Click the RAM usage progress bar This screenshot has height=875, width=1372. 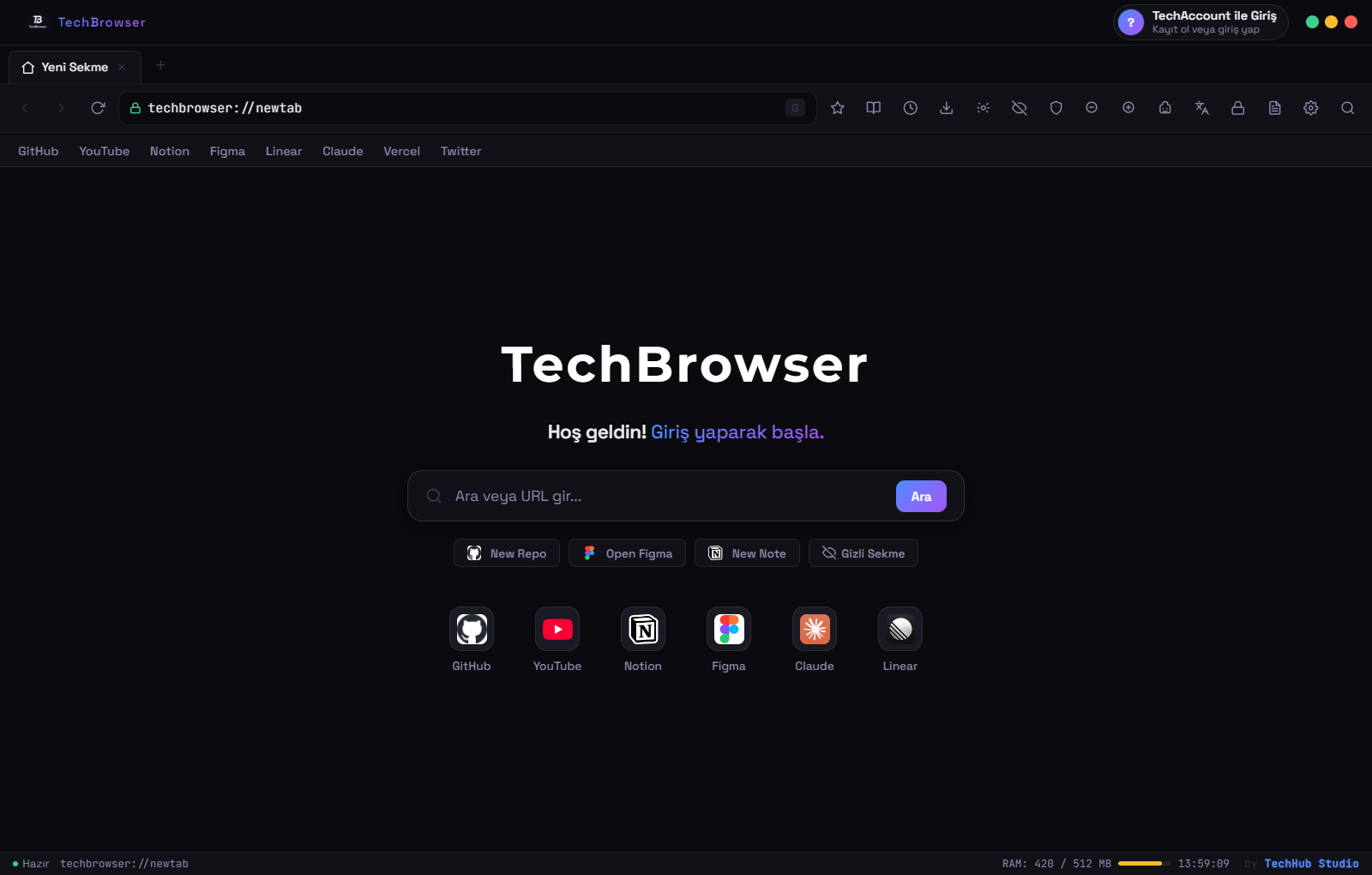pyautogui.click(x=1144, y=863)
